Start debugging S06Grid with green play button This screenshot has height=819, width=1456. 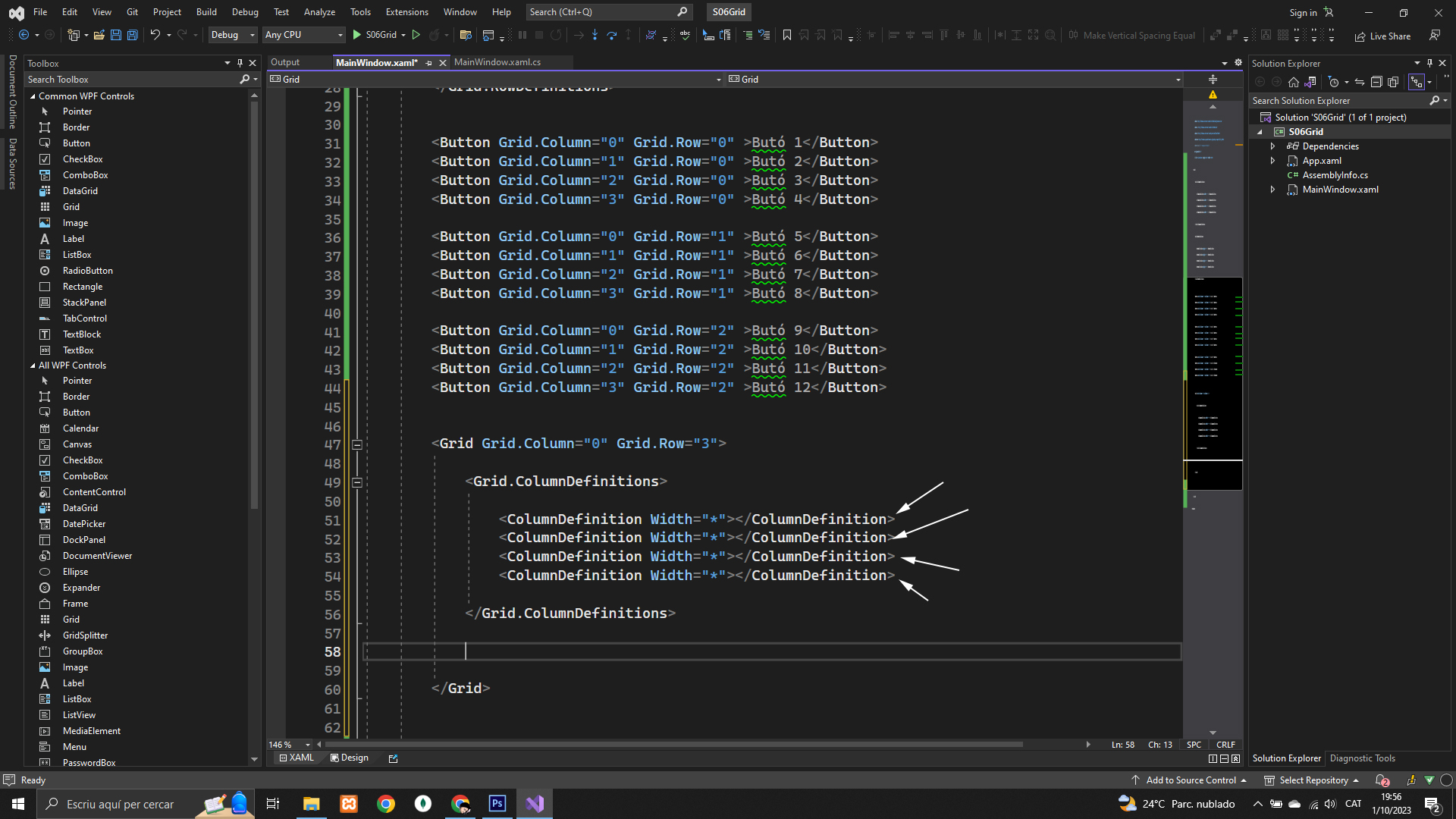coord(357,35)
